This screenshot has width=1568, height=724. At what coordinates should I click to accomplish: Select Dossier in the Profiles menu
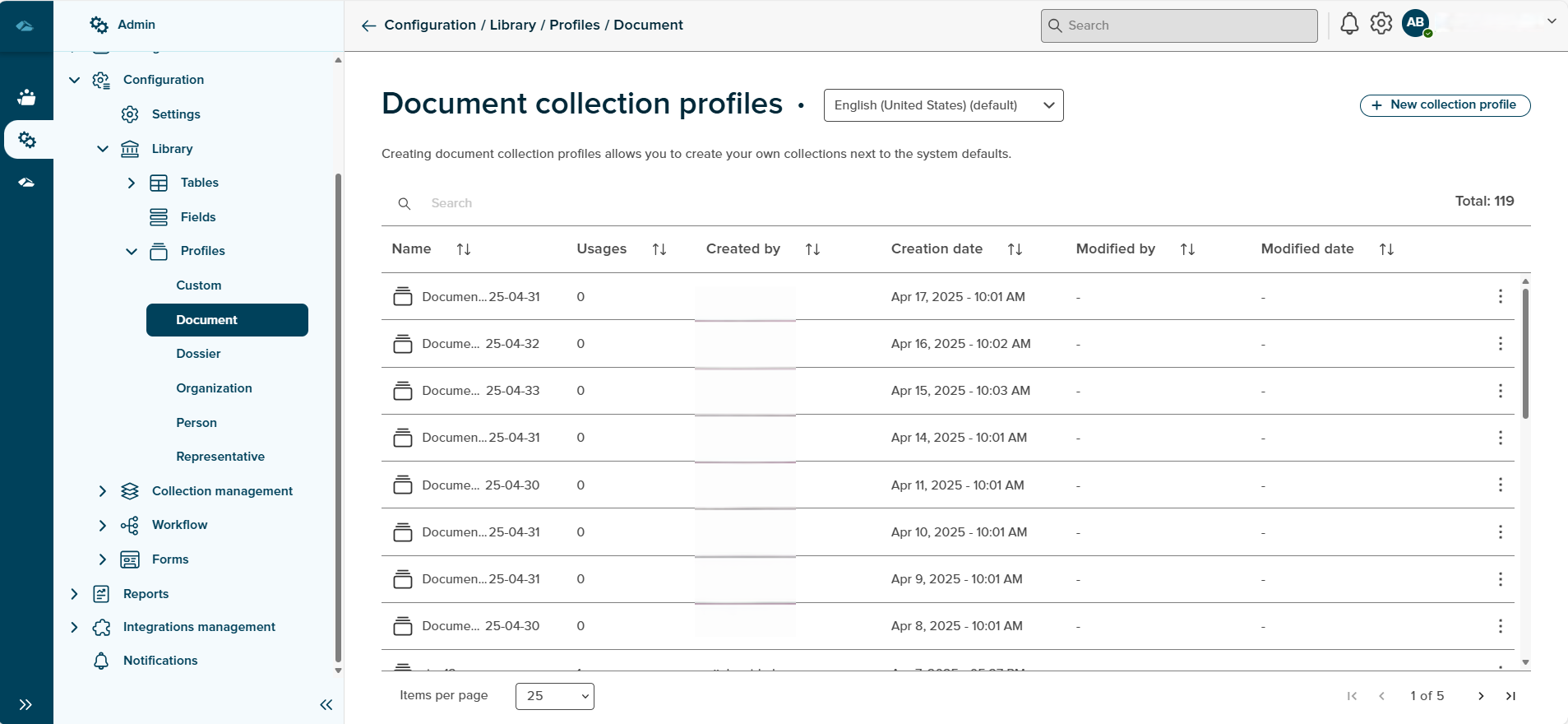tap(198, 354)
